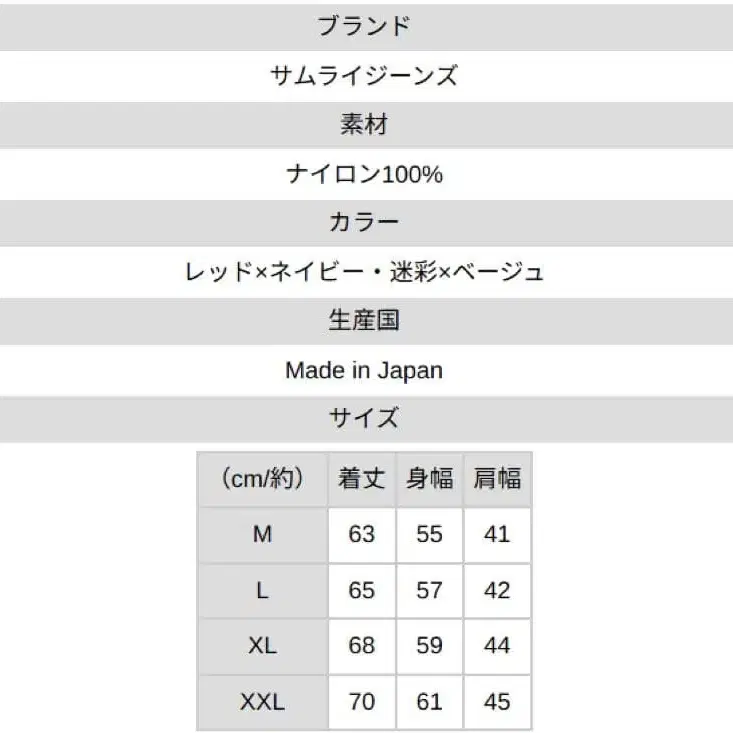
Task: Click the 素材 section header
Action: click(364, 125)
